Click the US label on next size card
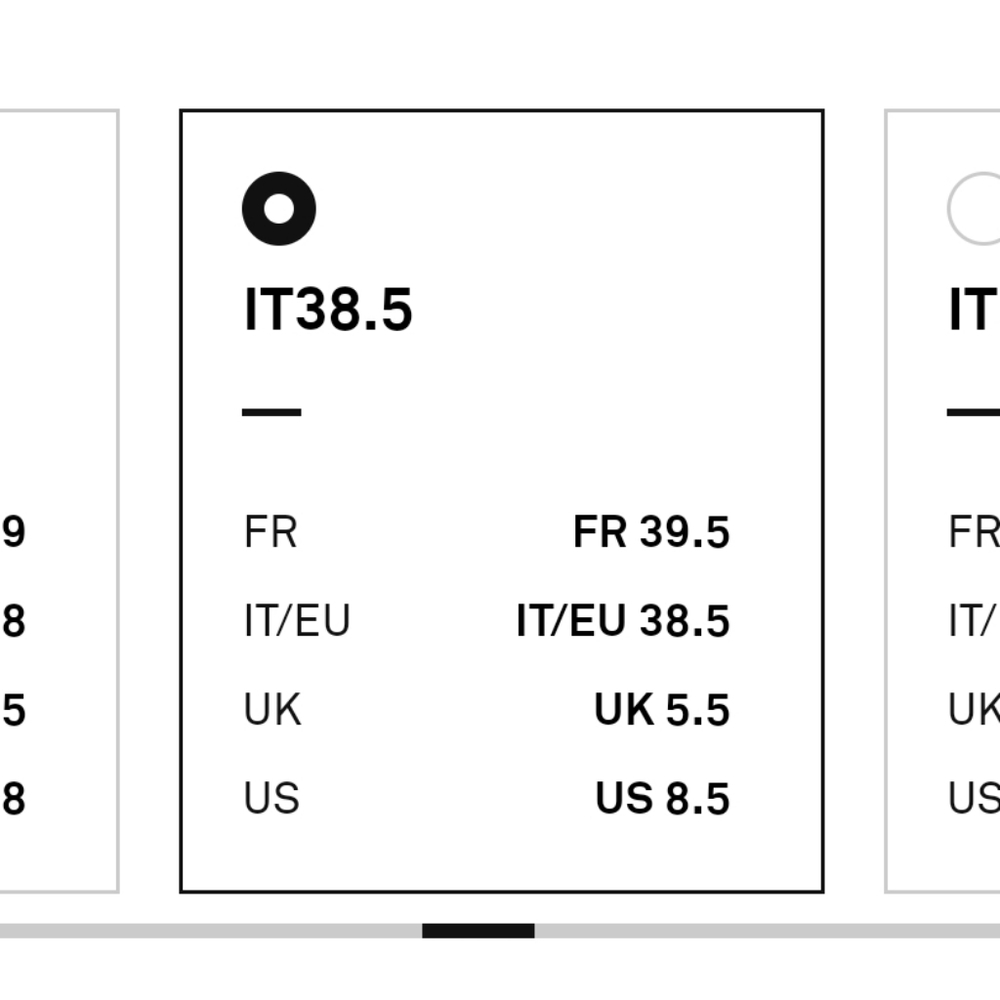Image resolution: width=1000 pixels, height=1000 pixels. click(x=973, y=799)
